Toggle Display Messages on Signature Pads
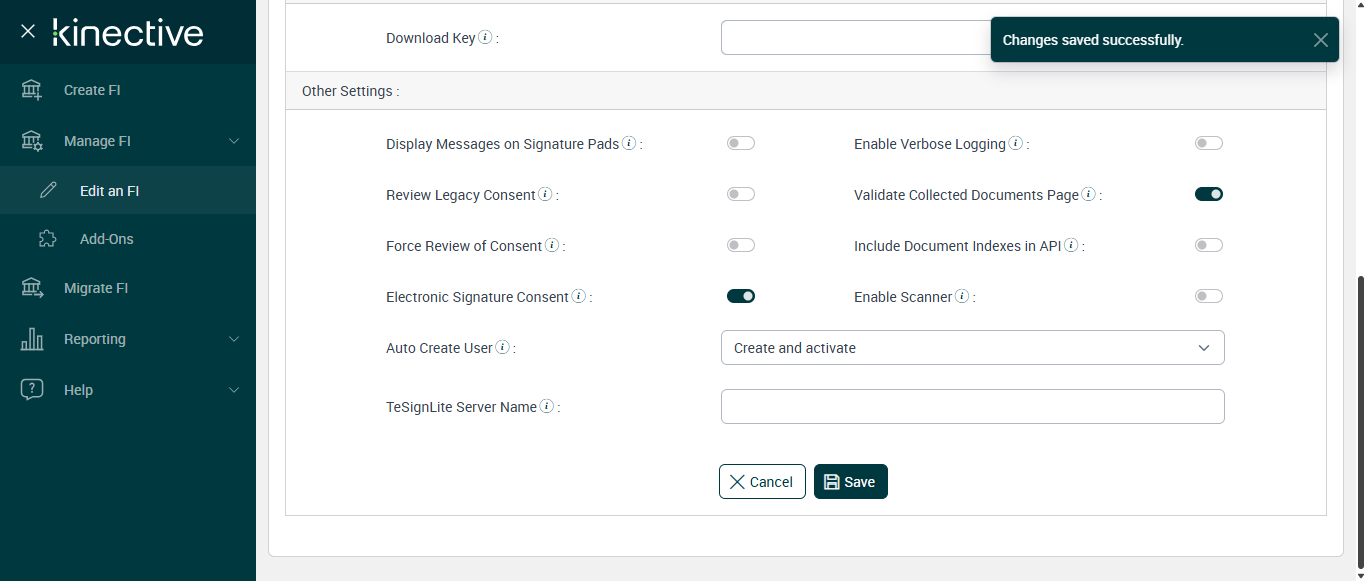This screenshot has width=1366, height=581. (741, 143)
